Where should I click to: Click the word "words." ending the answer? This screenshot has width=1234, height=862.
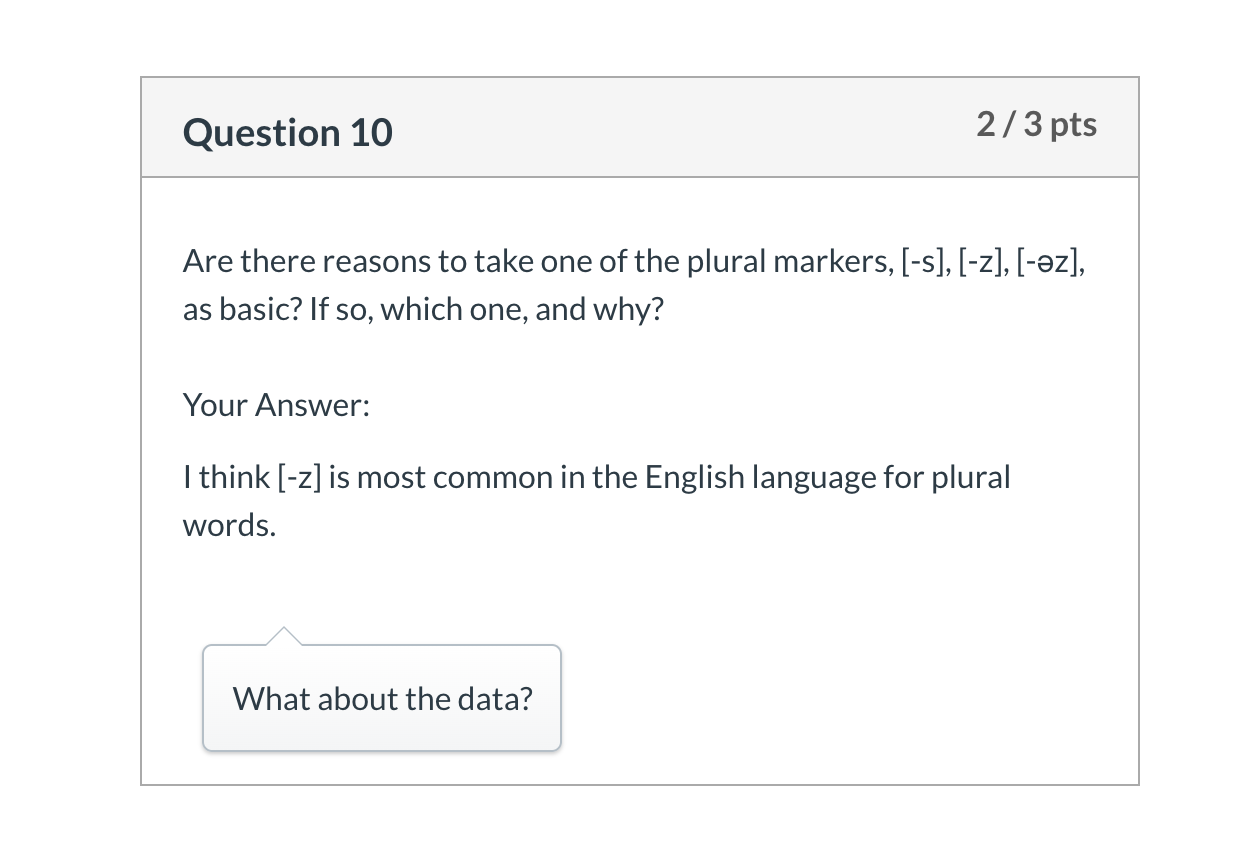[229, 525]
